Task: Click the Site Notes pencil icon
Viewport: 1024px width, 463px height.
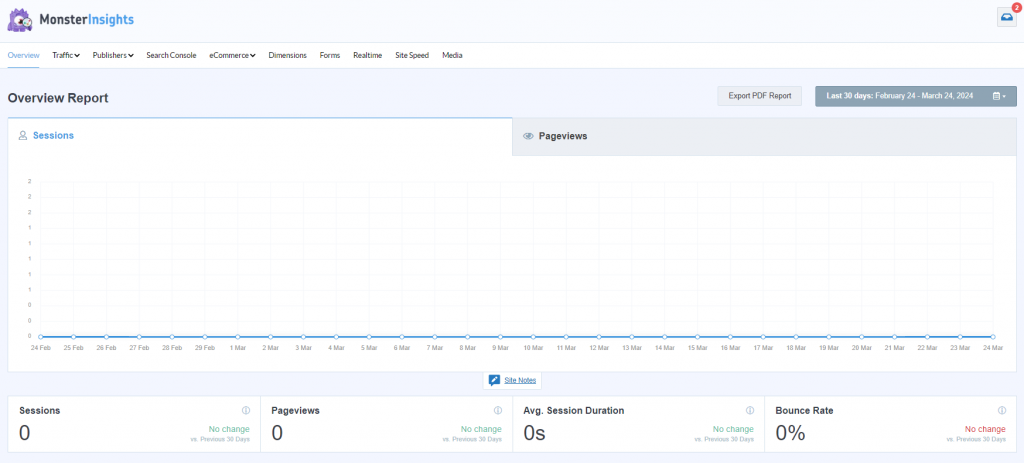Action: click(494, 381)
